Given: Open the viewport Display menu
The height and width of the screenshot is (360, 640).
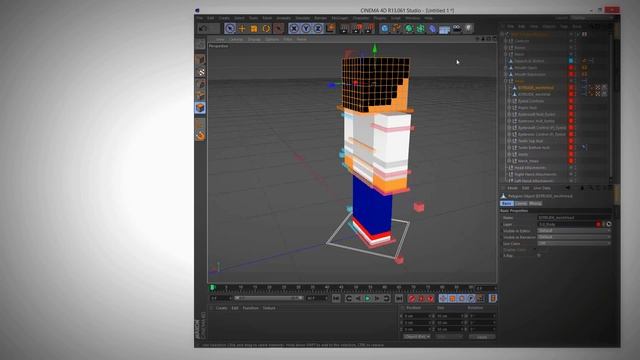Looking at the screenshot, I should tap(254, 40).
